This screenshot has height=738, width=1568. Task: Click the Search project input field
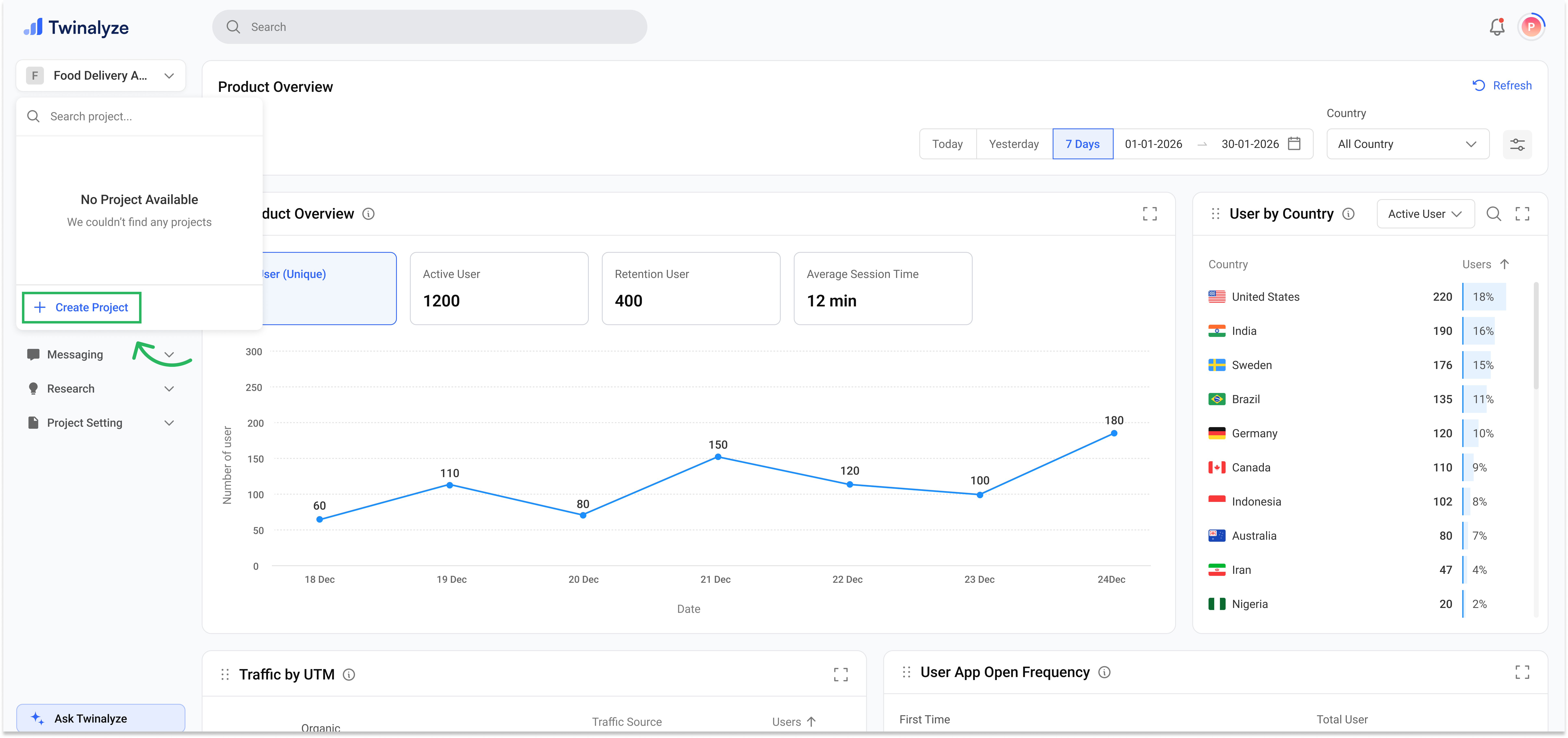click(139, 116)
